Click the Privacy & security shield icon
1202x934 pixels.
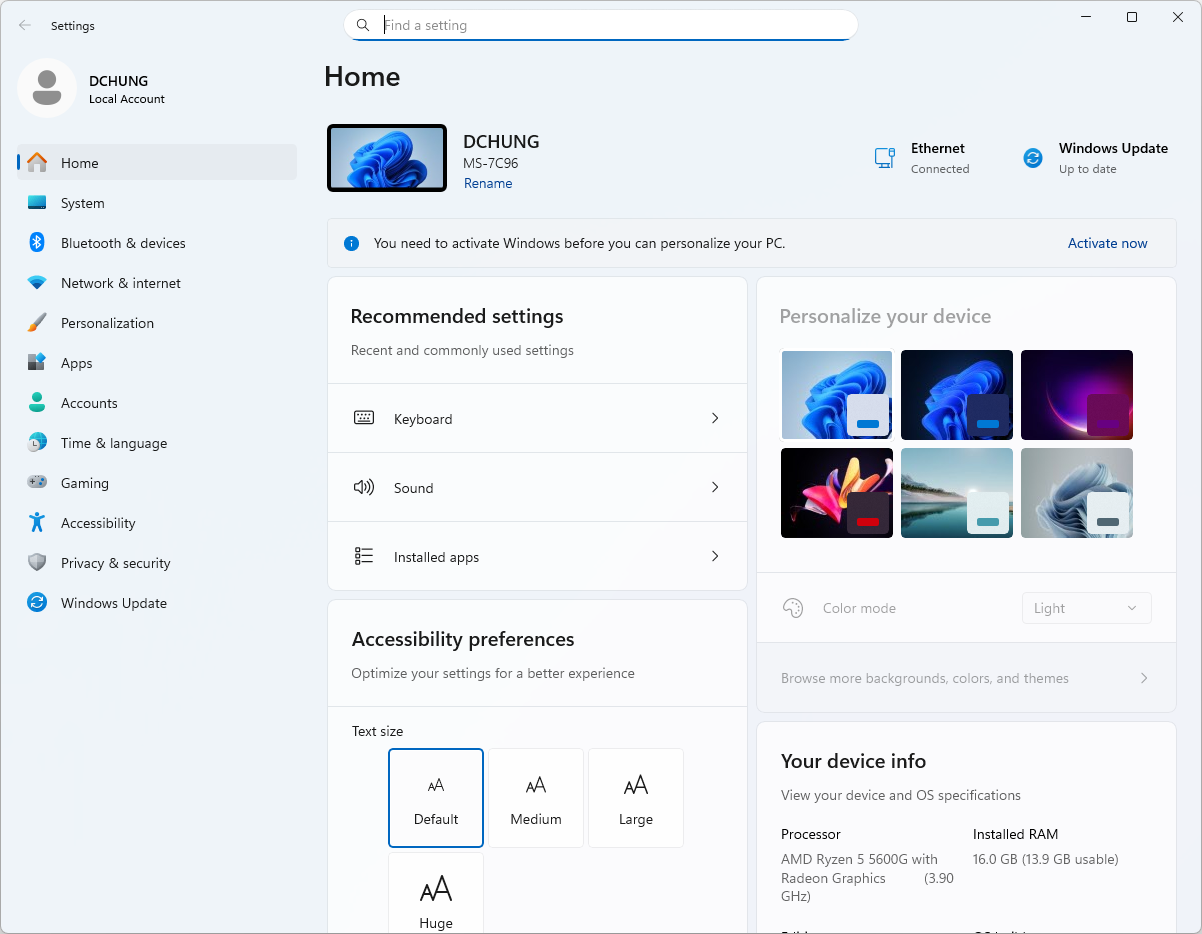click(37, 563)
